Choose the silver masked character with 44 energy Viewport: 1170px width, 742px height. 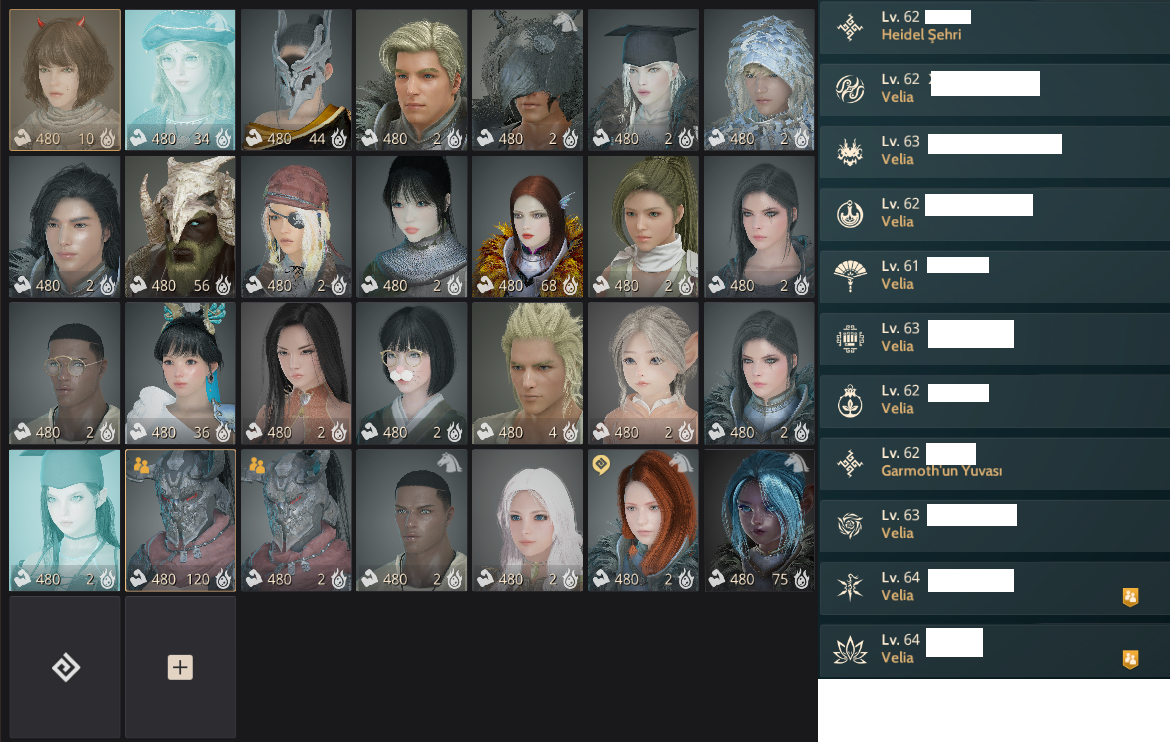(x=296, y=80)
